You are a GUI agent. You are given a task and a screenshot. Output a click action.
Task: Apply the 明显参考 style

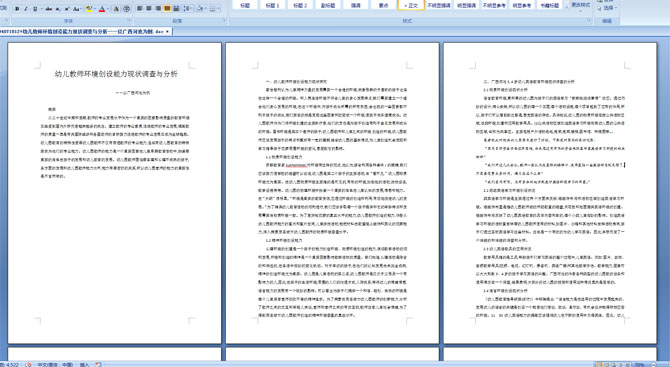[x=522, y=5]
